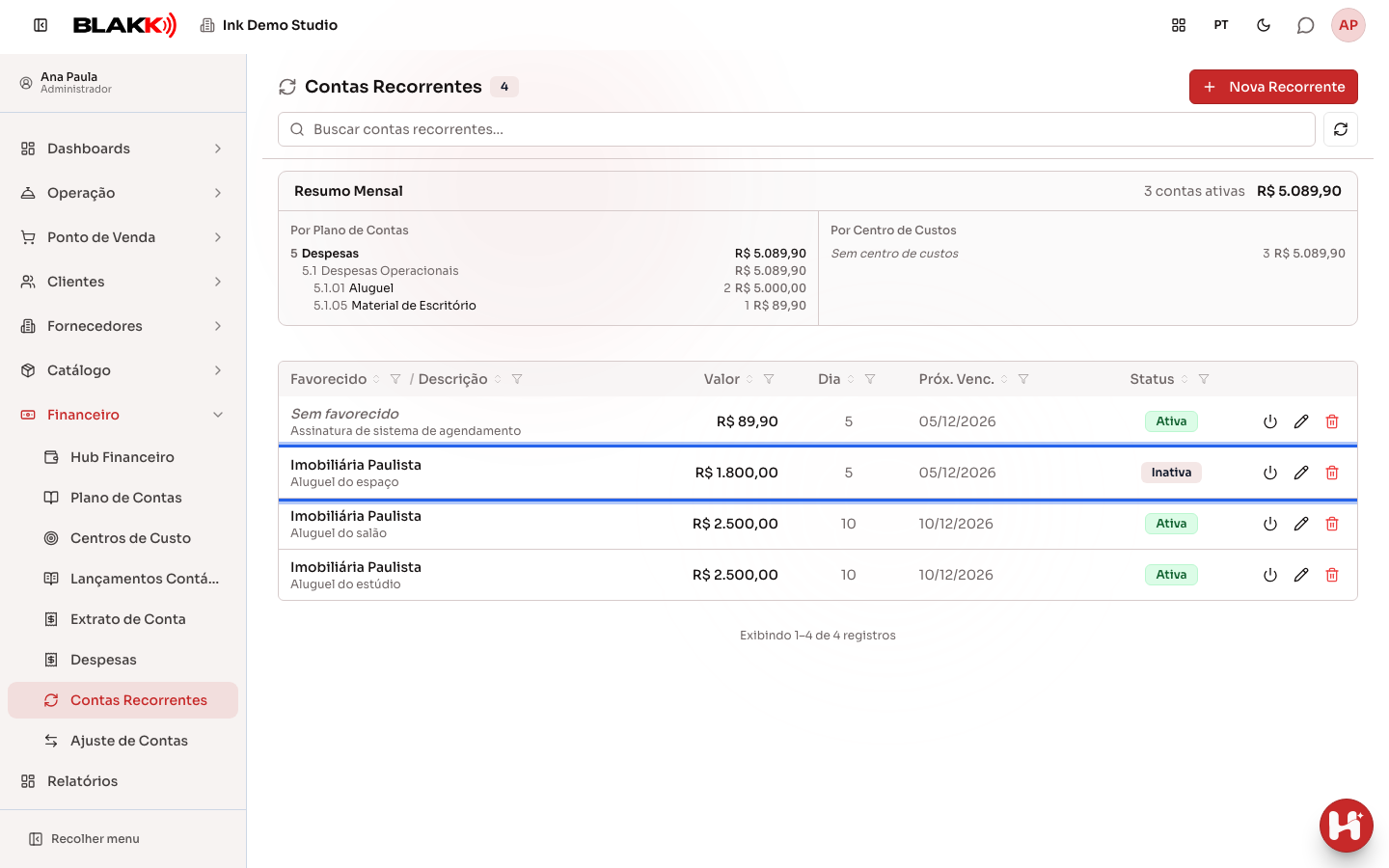The image size is (1389, 868).
Task: Expand the Clientes menu
Action: pos(123,282)
